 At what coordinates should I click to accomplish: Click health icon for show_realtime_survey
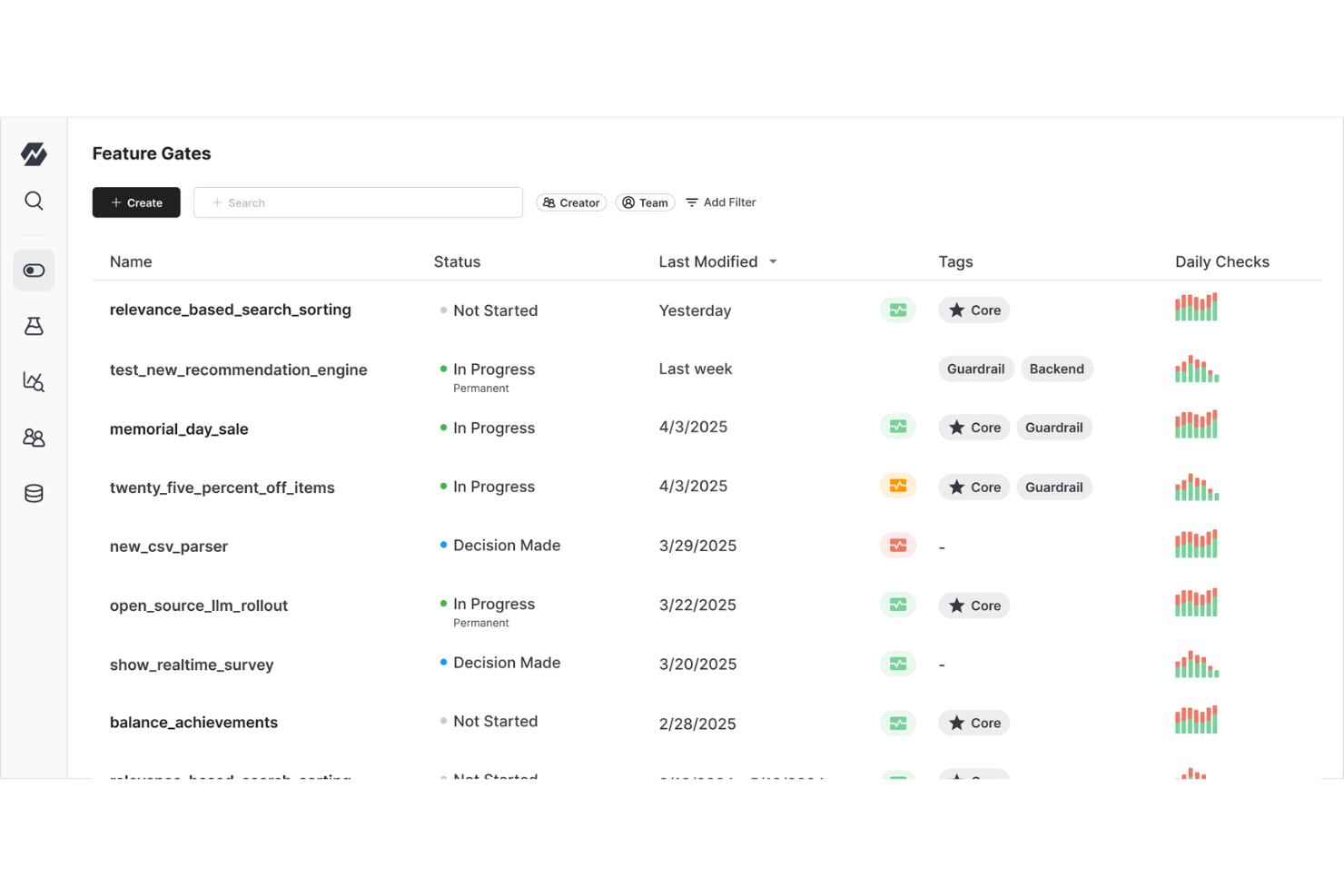click(x=898, y=664)
